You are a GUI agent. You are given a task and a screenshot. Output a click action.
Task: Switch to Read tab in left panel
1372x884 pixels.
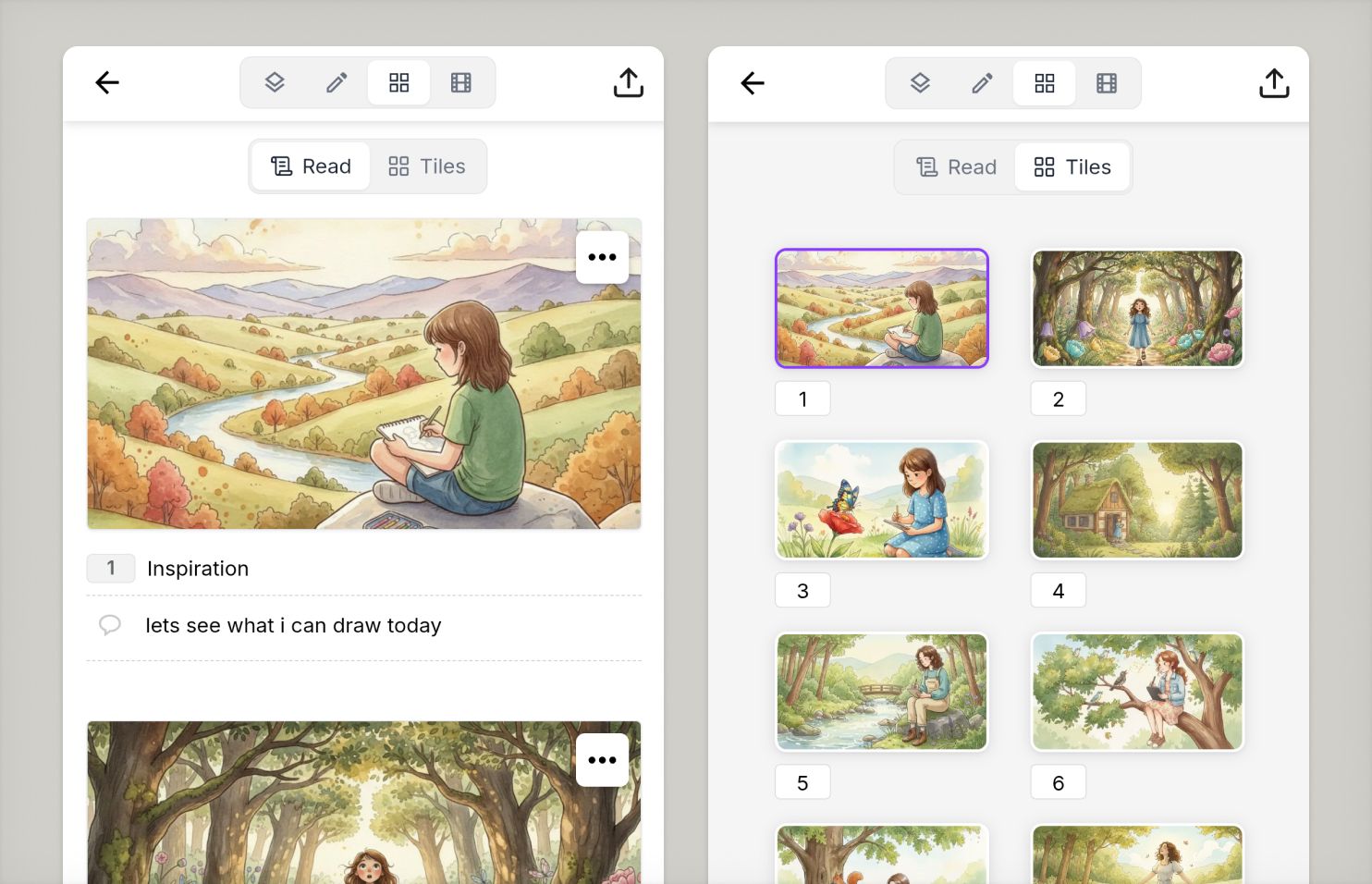coord(311,166)
